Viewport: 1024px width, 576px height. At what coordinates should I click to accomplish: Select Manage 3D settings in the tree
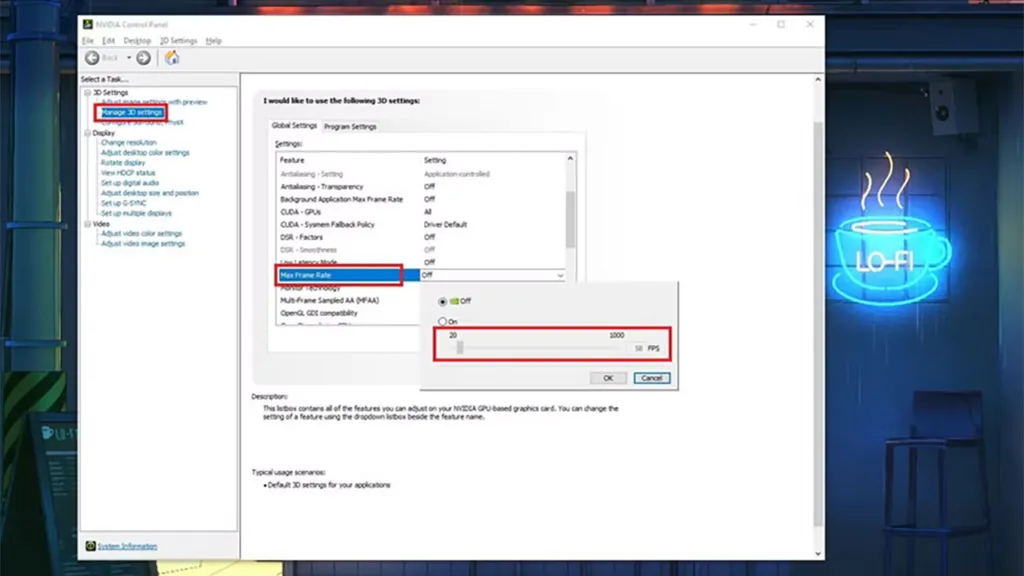[x=131, y=112]
